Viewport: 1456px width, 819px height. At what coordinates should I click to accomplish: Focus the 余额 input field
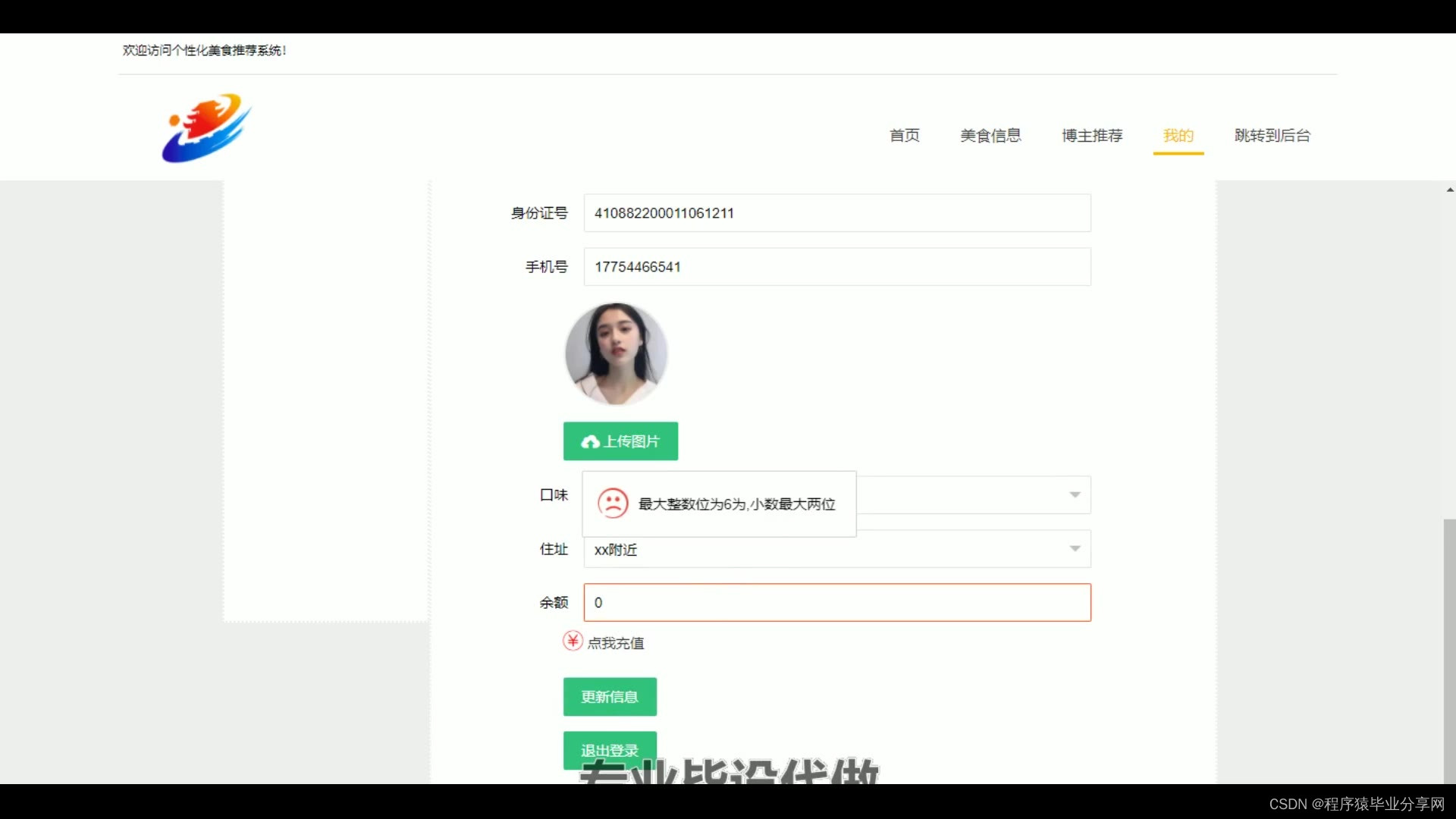coord(836,603)
